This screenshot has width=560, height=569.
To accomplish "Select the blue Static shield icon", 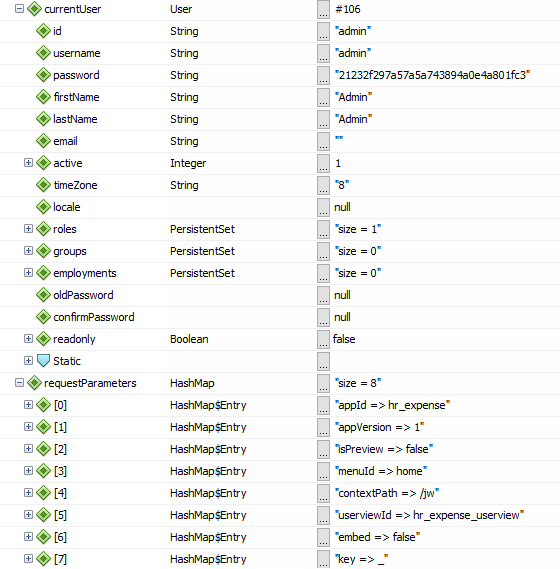I will [43, 361].
